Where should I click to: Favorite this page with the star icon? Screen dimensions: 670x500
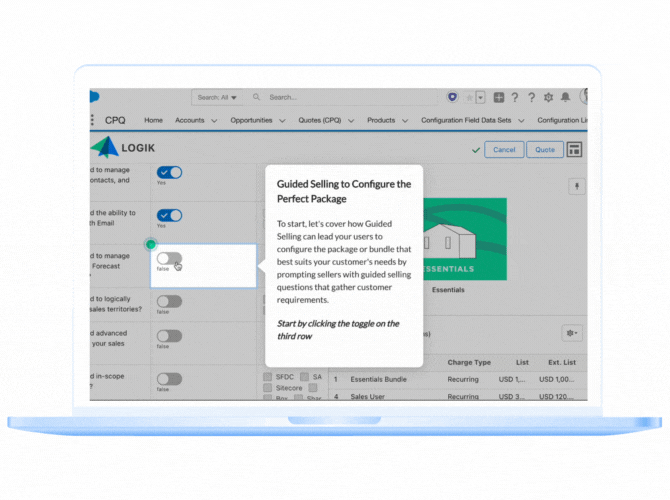pyautogui.click(x=469, y=98)
